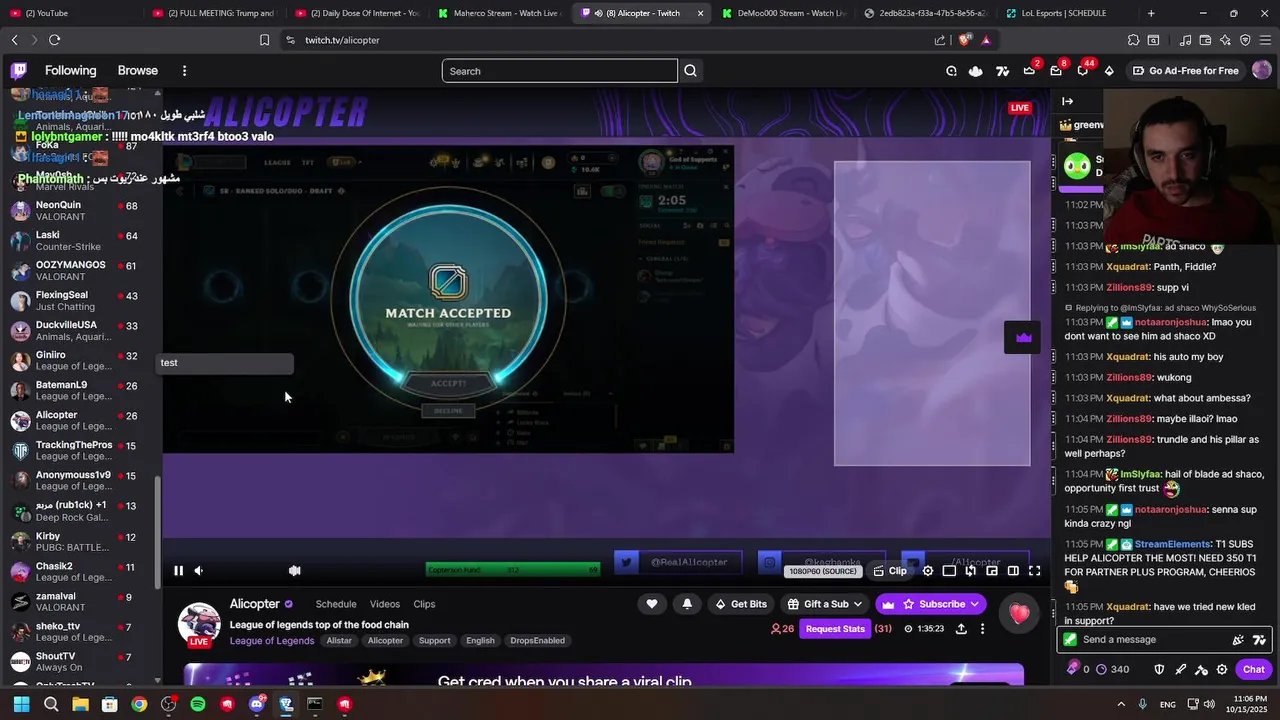Switch to LoL Esports SCHEDULE browser tab
The height and width of the screenshot is (720, 1280).
point(1063,13)
